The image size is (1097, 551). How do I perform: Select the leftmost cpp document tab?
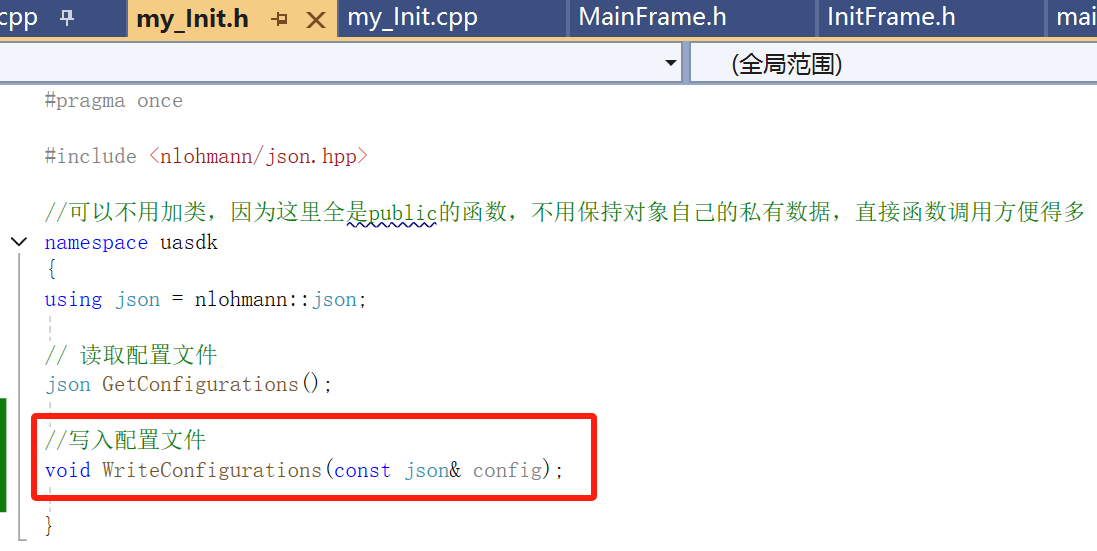coord(19,17)
